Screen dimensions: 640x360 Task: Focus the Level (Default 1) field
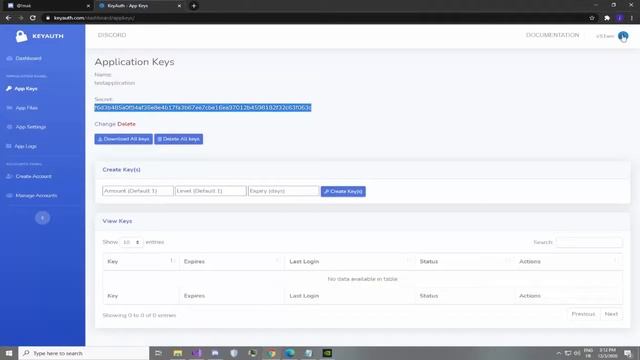(x=211, y=191)
